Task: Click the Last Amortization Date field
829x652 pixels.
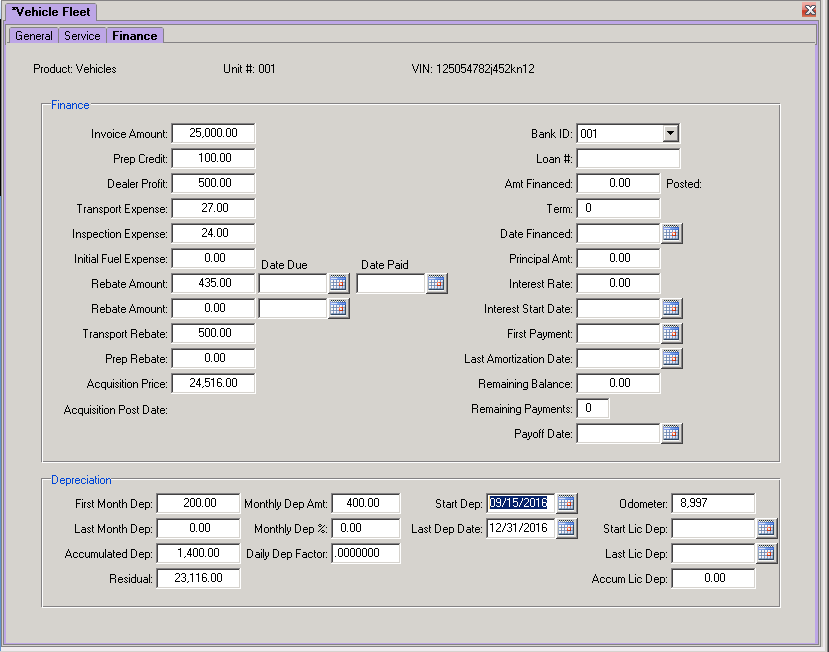Action: [618, 358]
